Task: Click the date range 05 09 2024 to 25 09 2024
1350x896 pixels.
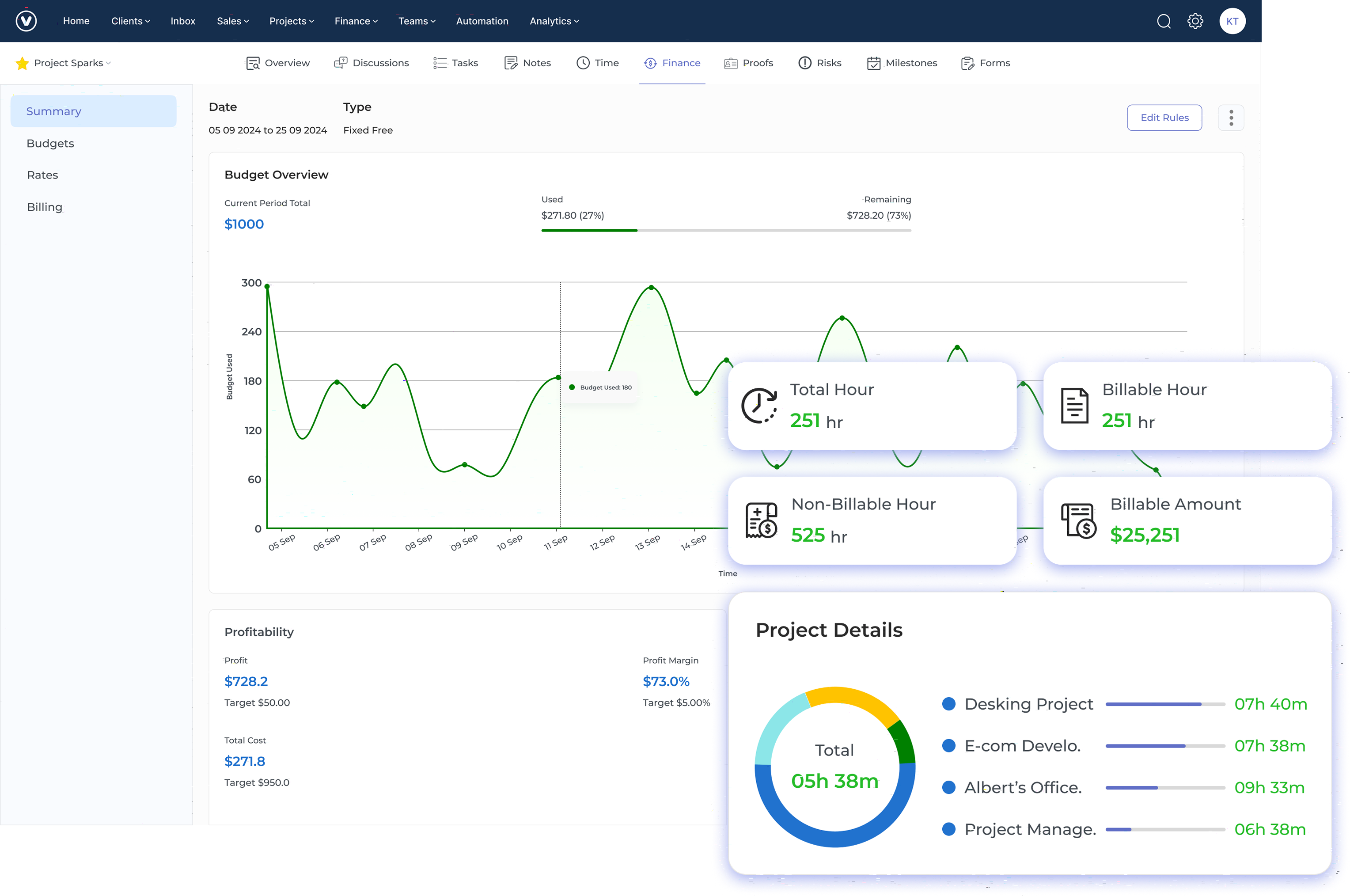Action: coord(268,130)
